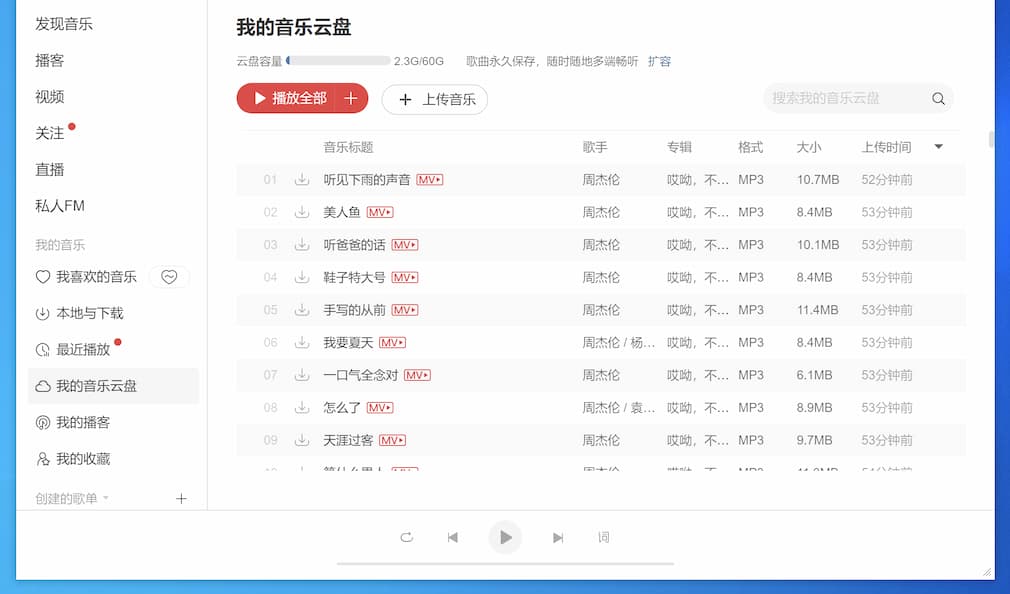Expand sort dropdown arrow by 上传时间
1010x594 pixels.
938,147
